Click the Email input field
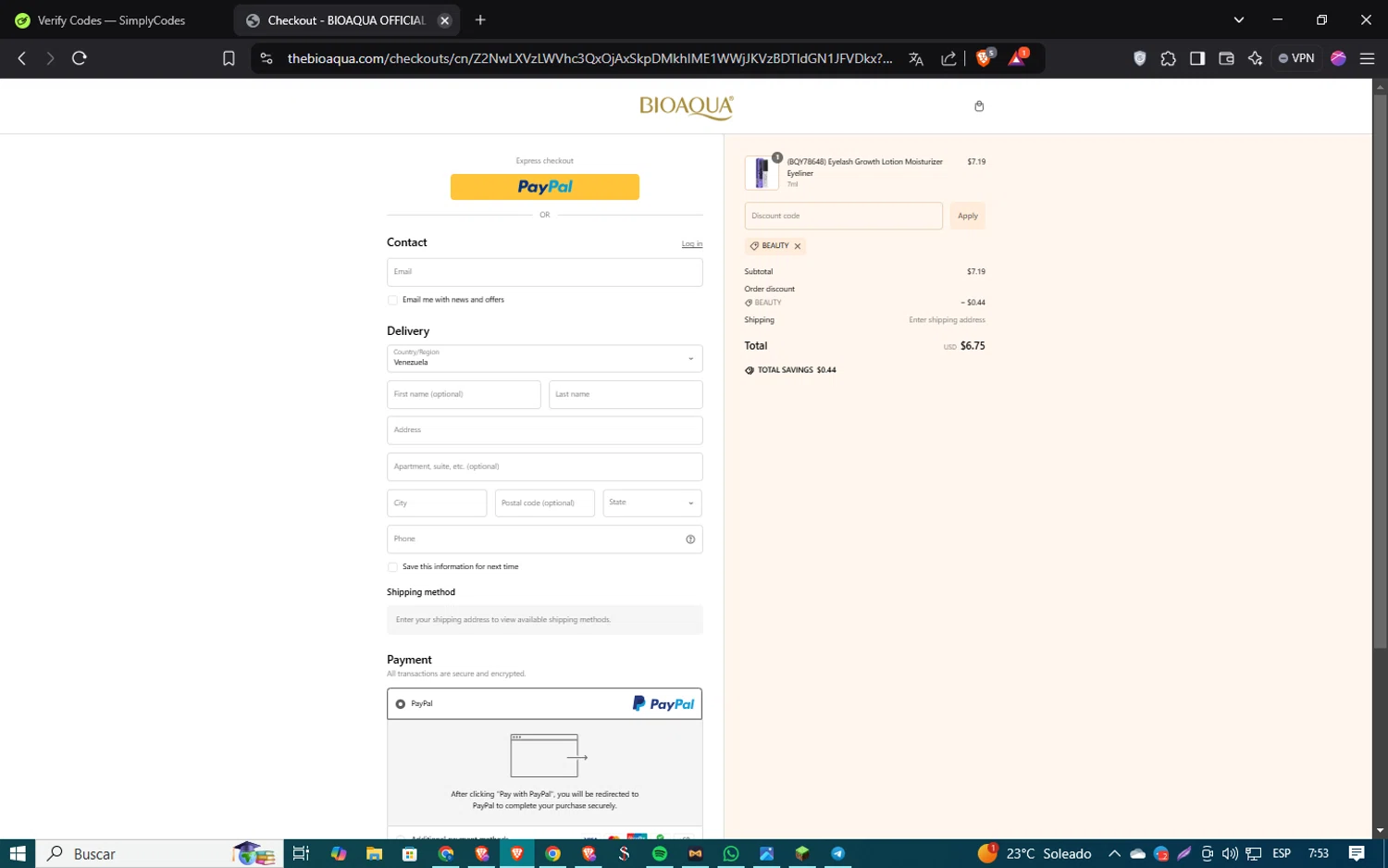Viewport: 1388px width, 868px height. 545,272
